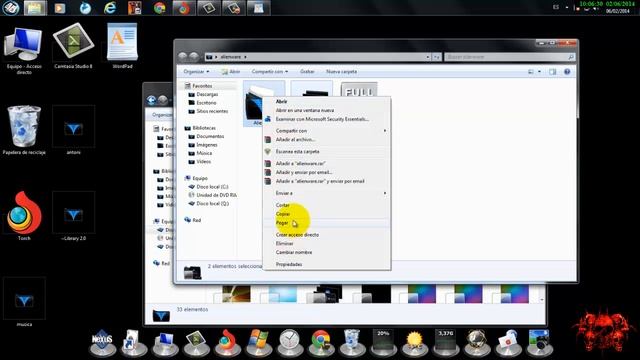Click the Nueva carpeta button

pos(341,72)
